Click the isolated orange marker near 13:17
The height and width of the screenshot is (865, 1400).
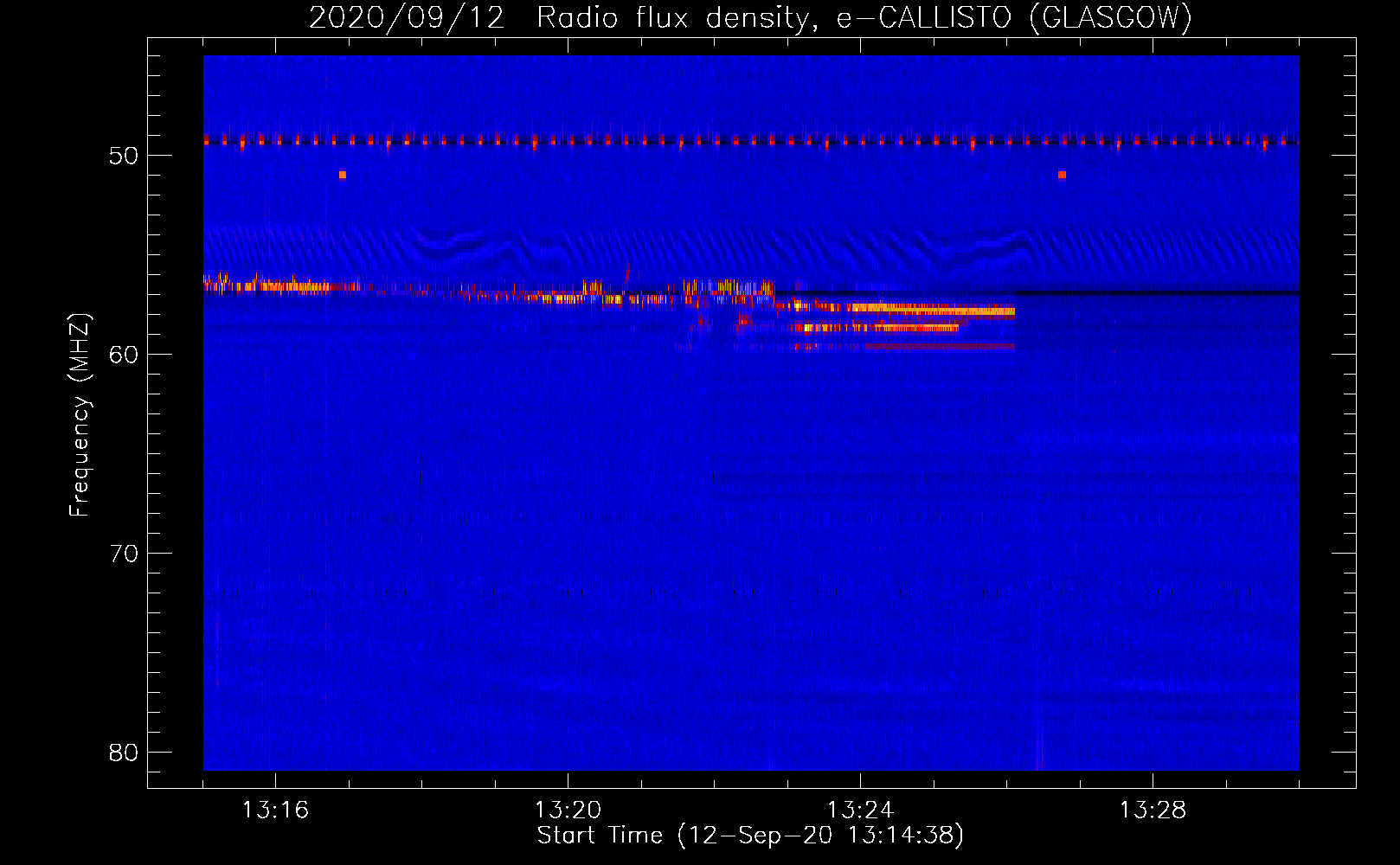click(343, 175)
